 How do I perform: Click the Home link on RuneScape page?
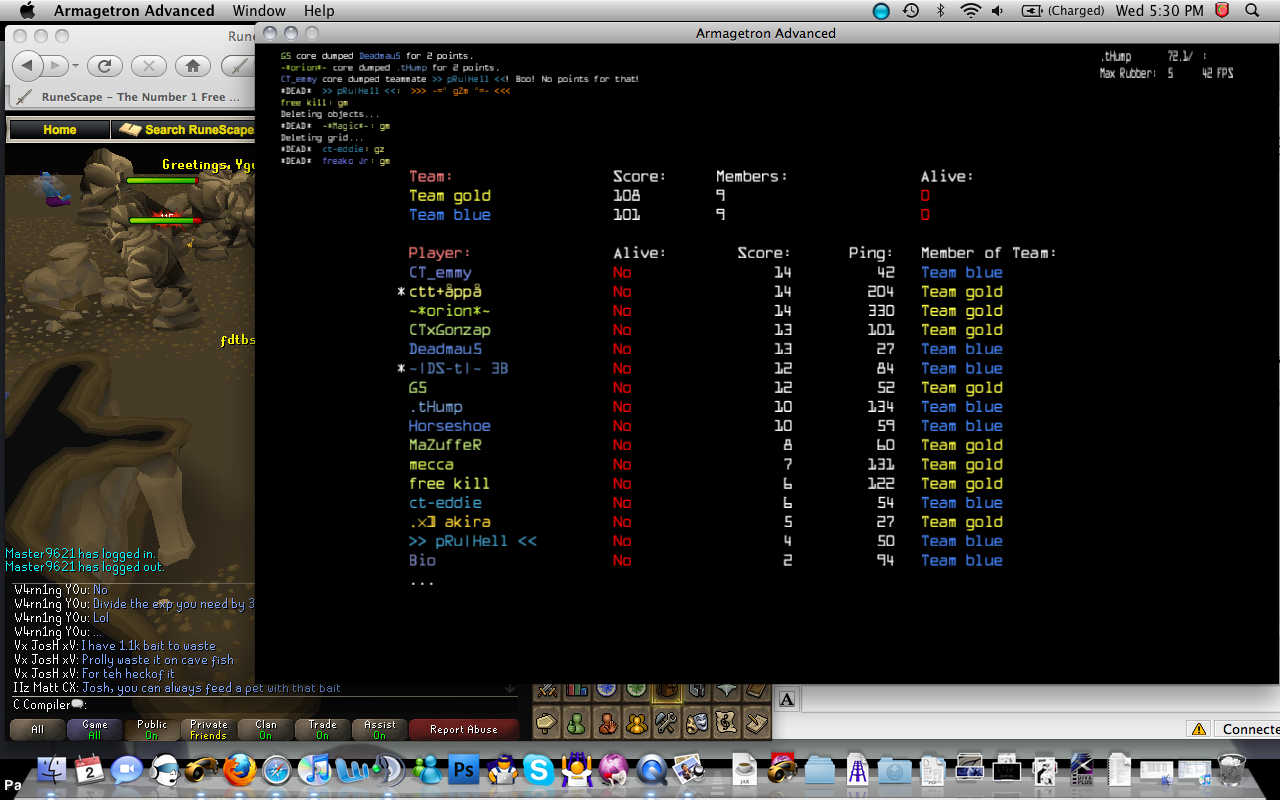coord(59,129)
